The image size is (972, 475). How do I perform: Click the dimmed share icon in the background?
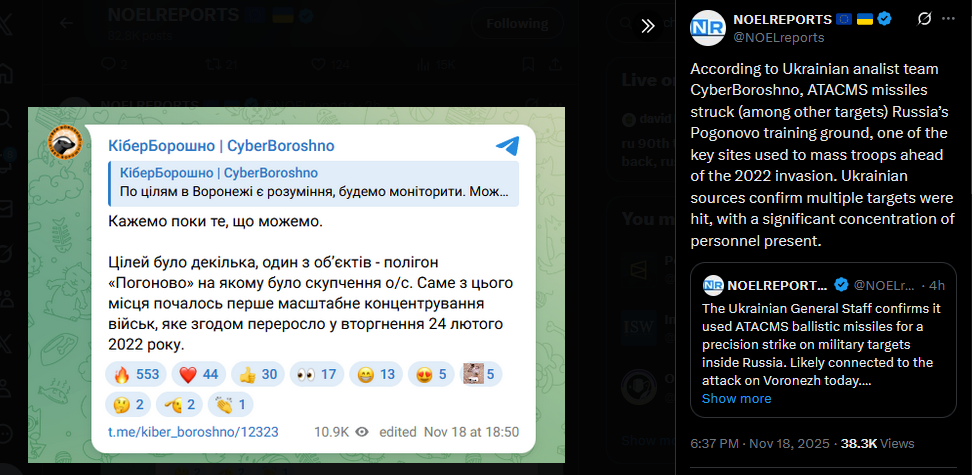click(x=555, y=64)
